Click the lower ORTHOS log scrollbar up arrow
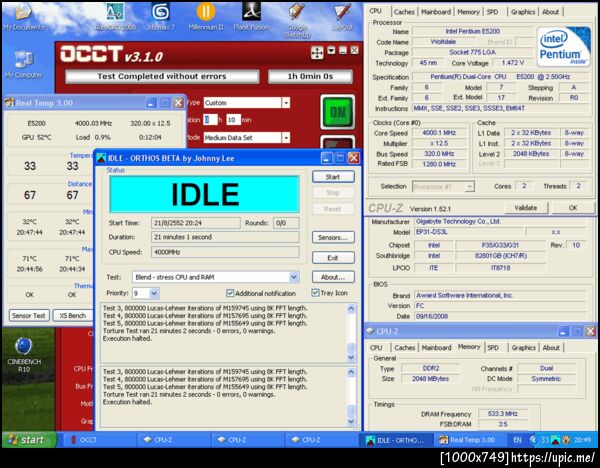 pyautogui.click(x=351, y=372)
